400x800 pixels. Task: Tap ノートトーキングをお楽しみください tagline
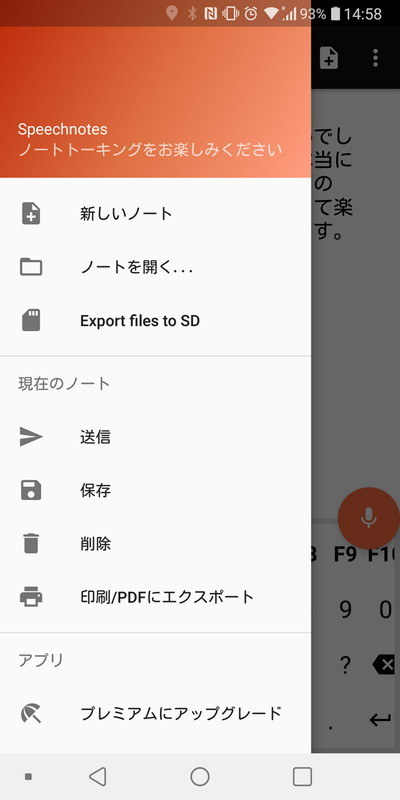click(150, 150)
